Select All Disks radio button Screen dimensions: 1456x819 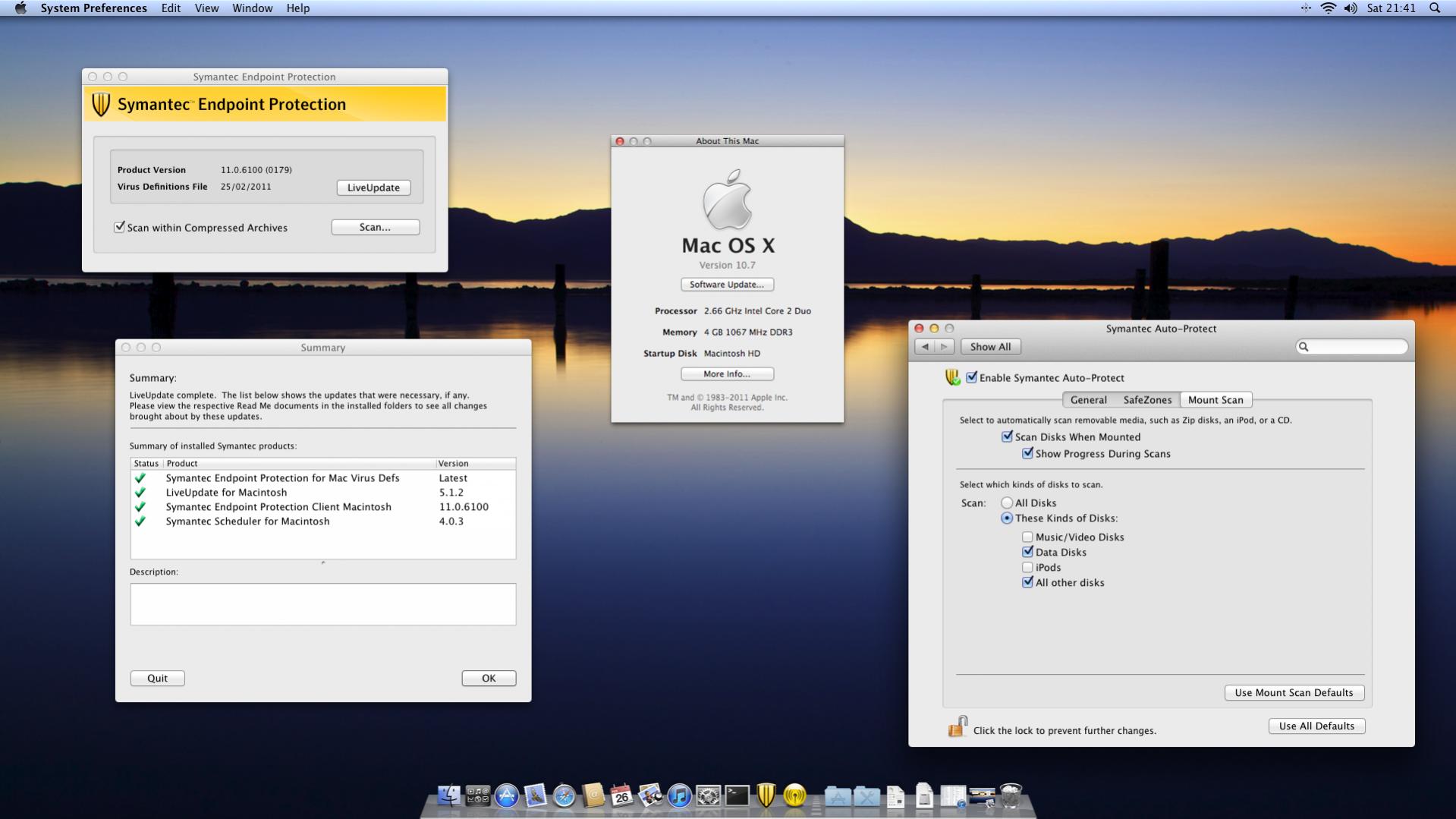(x=1007, y=502)
